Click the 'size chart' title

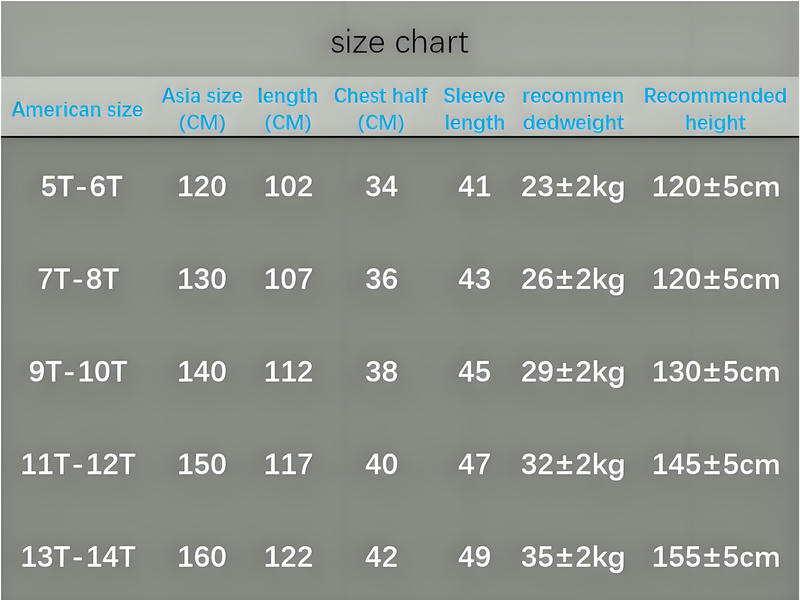[x=399, y=42]
